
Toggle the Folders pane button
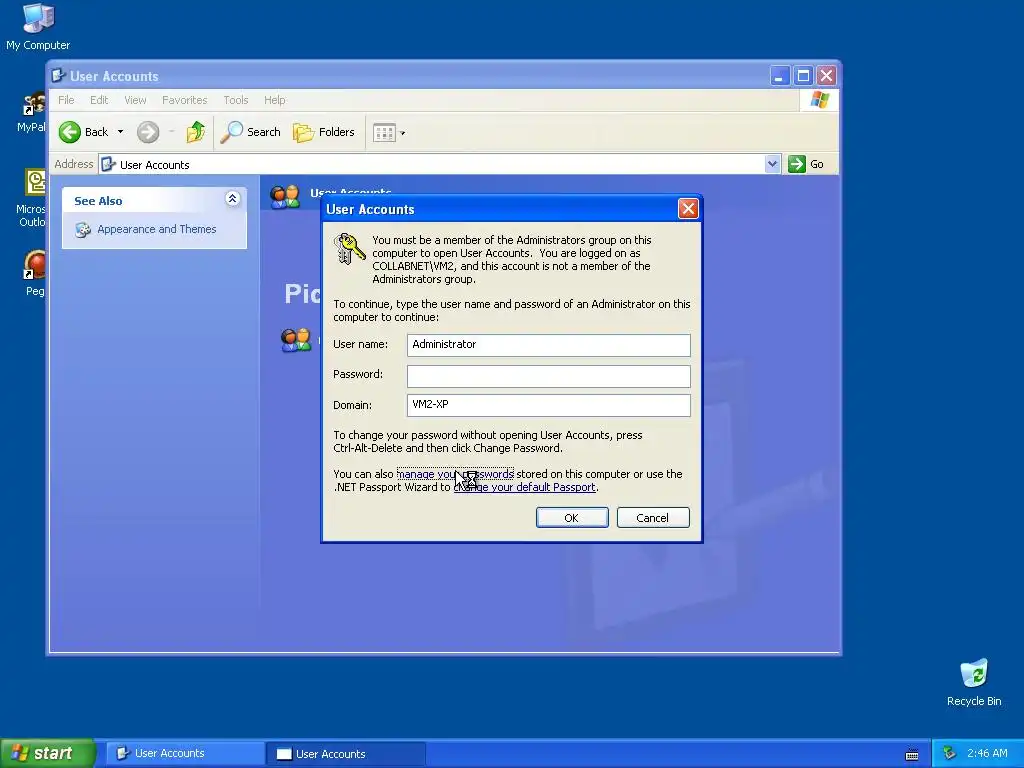(323, 132)
